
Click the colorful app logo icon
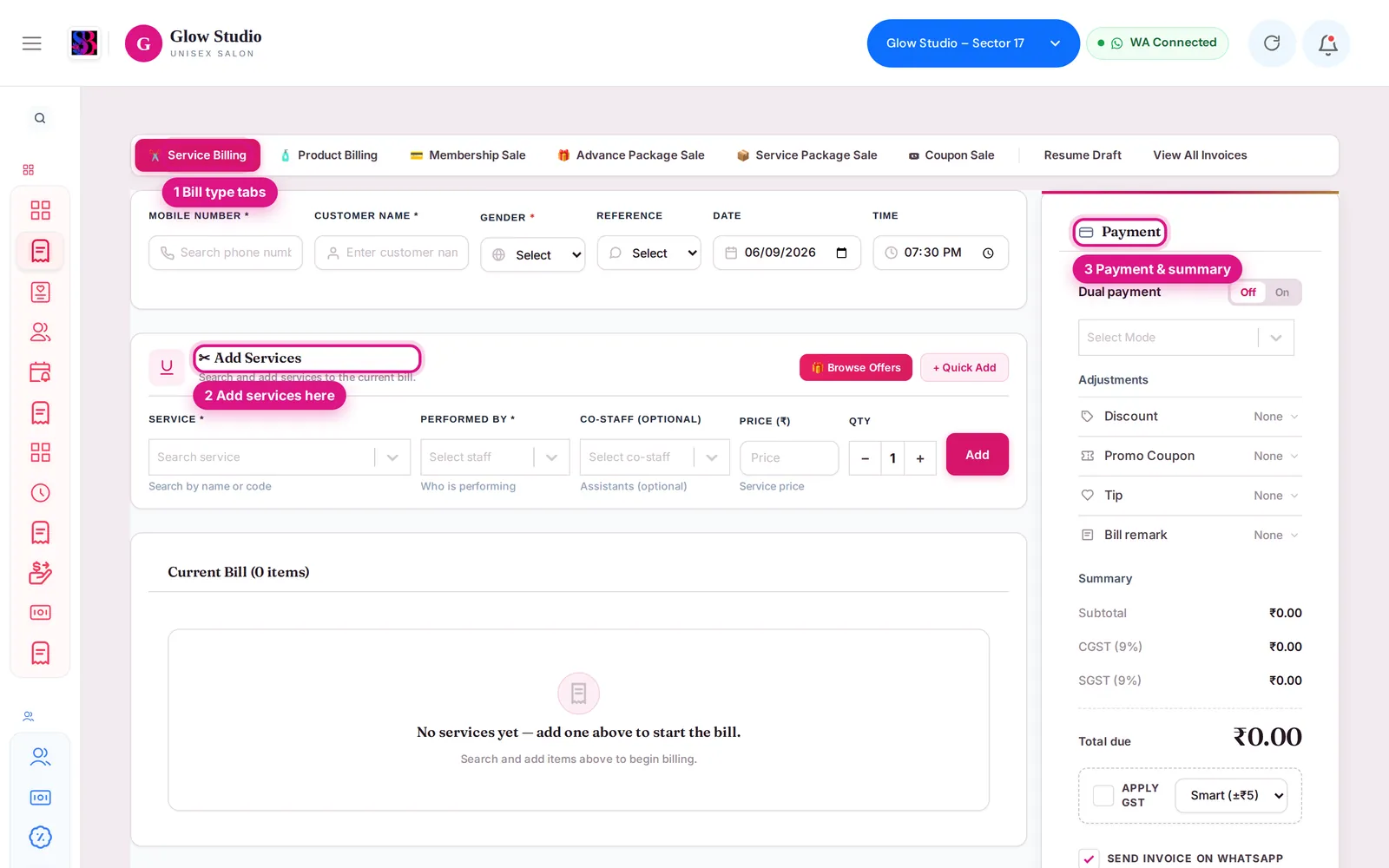pos(84,43)
